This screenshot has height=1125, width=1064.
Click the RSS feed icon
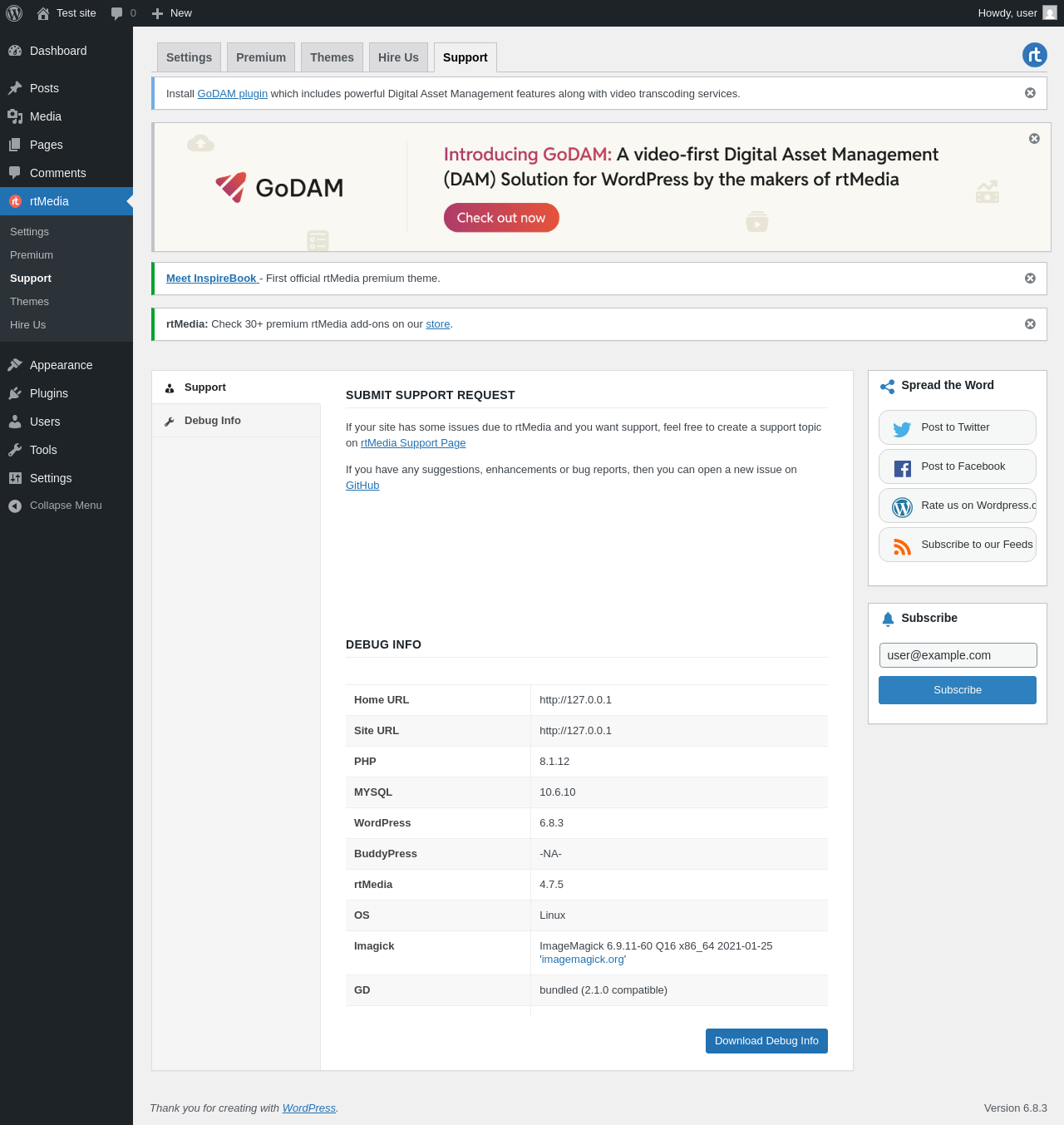902,546
